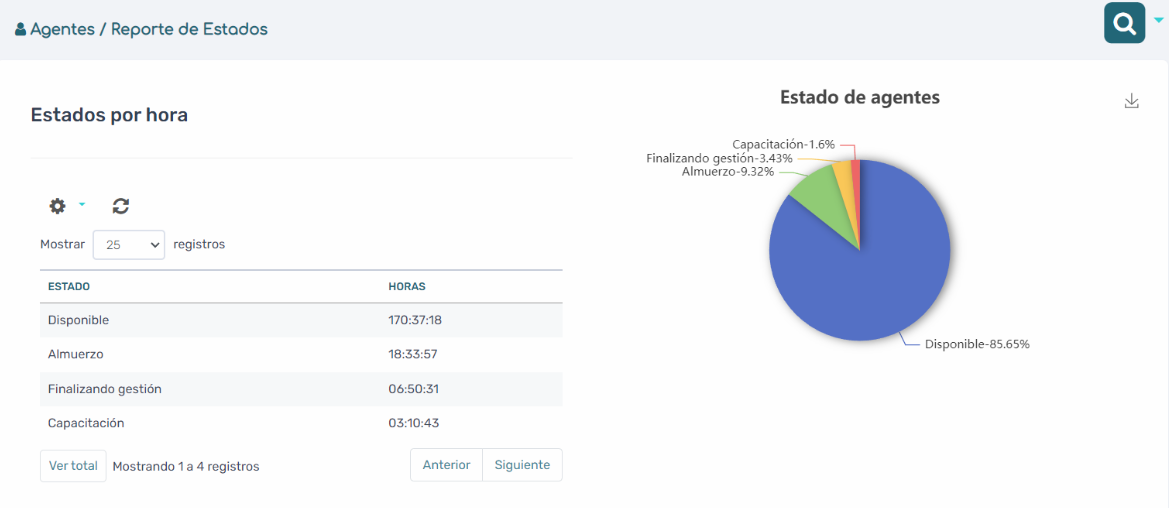Click the Disponible-85.65% chart label
Image resolution: width=1169 pixels, height=508 pixels.
(977, 345)
